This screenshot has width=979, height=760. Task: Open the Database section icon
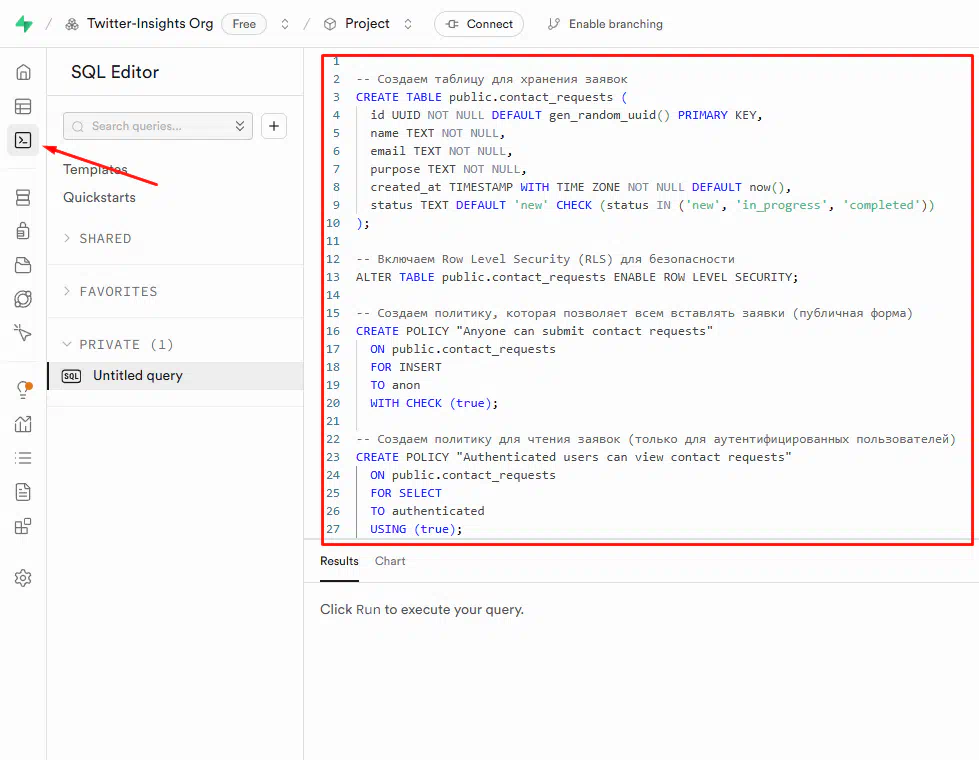pos(23,198)
